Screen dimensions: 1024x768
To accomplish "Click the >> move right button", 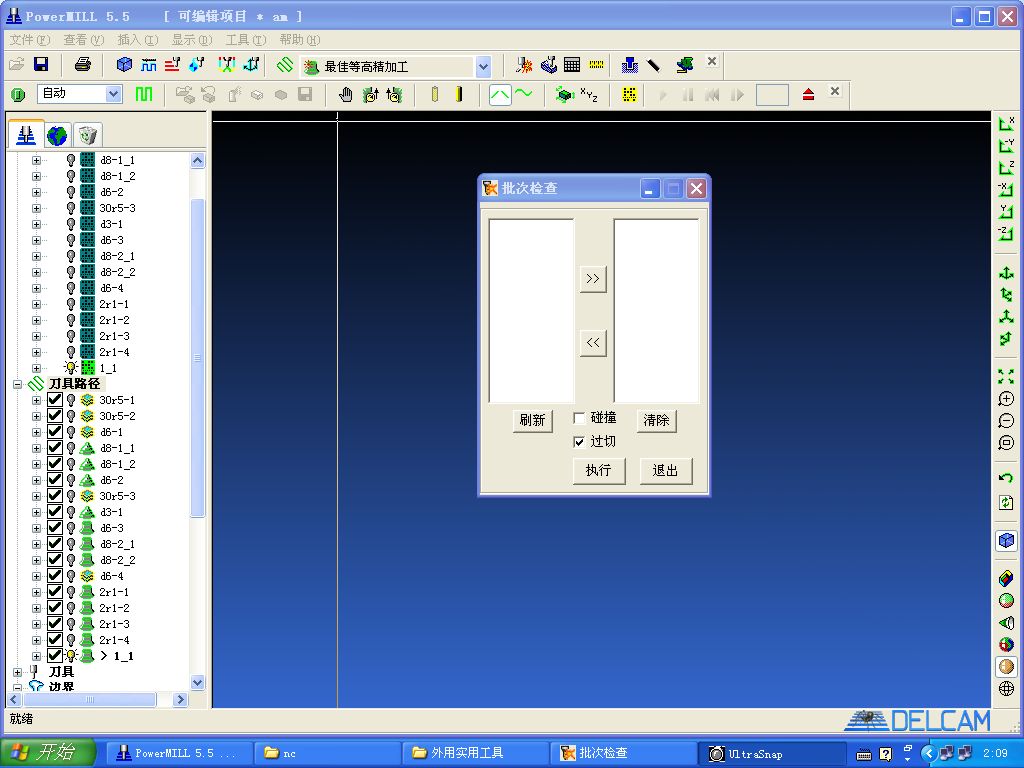I will click(593, 279).
